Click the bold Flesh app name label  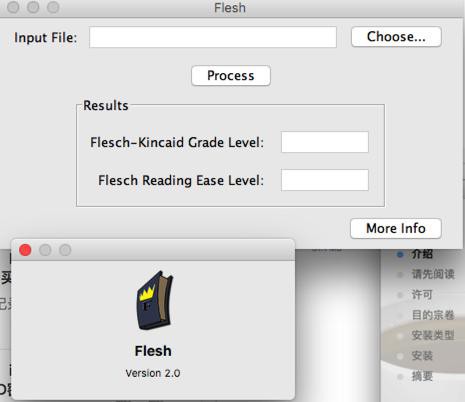point(153,351)
